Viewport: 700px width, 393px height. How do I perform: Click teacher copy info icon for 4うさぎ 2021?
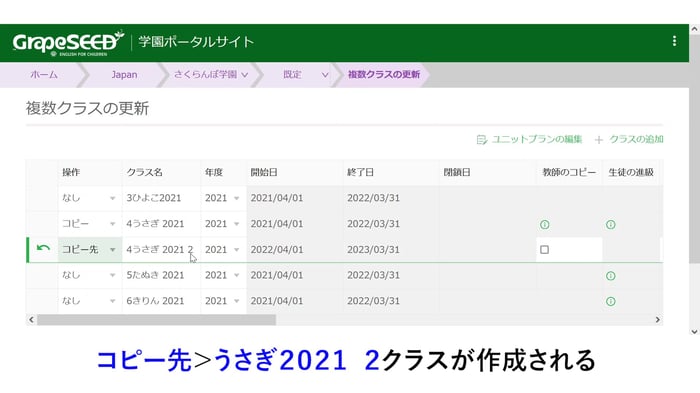(x=544, y=224)
